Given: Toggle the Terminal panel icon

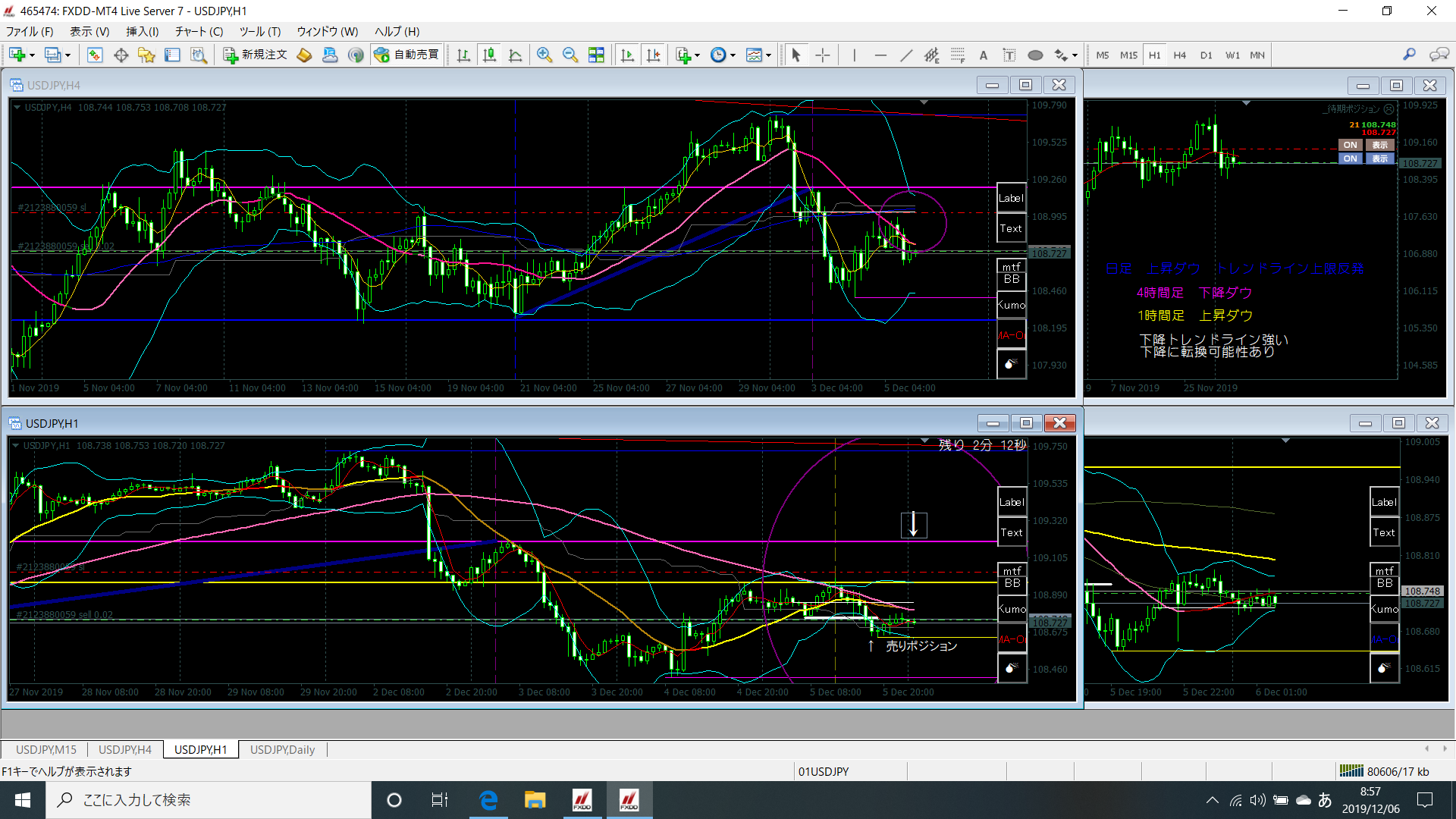Looking at the screenshot, I should (172, 55).
